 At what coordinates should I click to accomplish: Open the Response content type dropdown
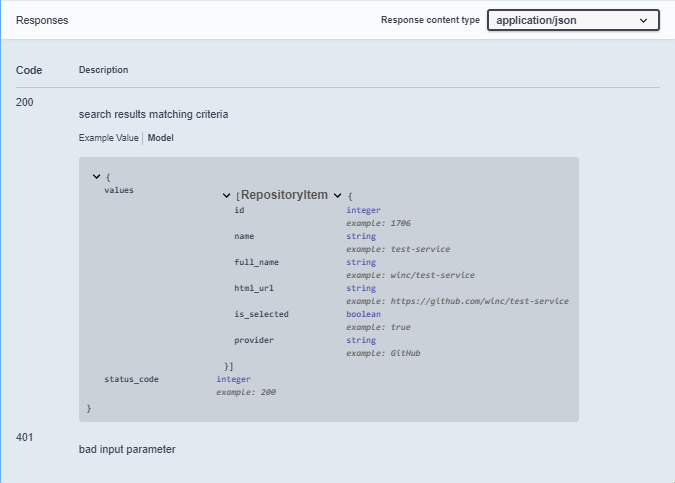[573, 20]
